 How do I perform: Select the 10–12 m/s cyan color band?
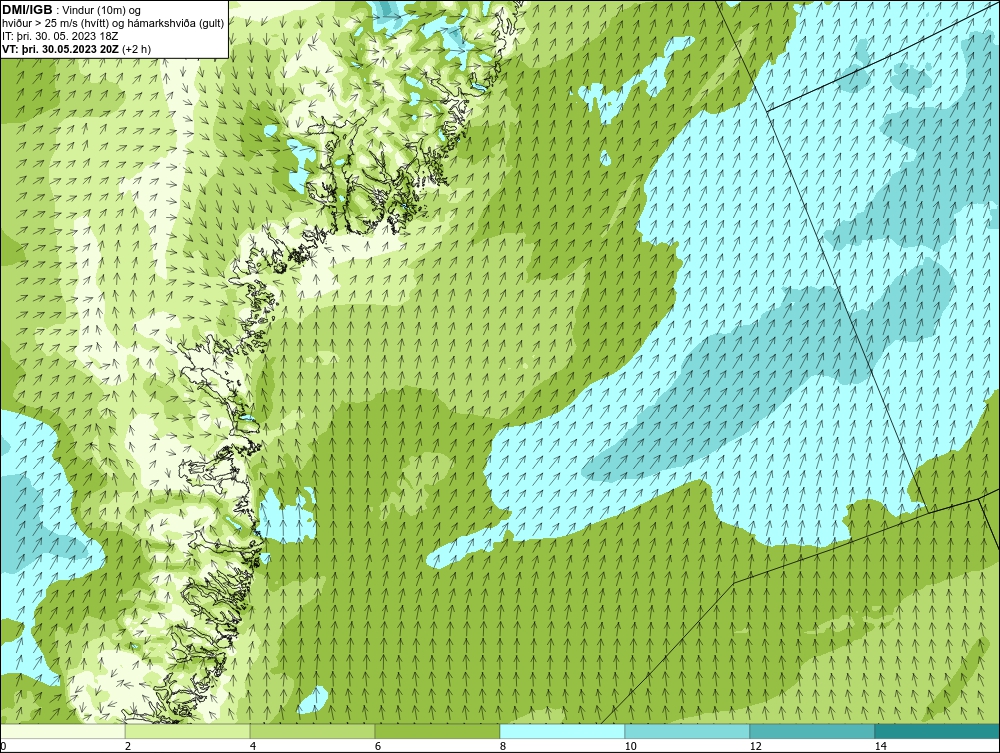[x=688, y=731]
